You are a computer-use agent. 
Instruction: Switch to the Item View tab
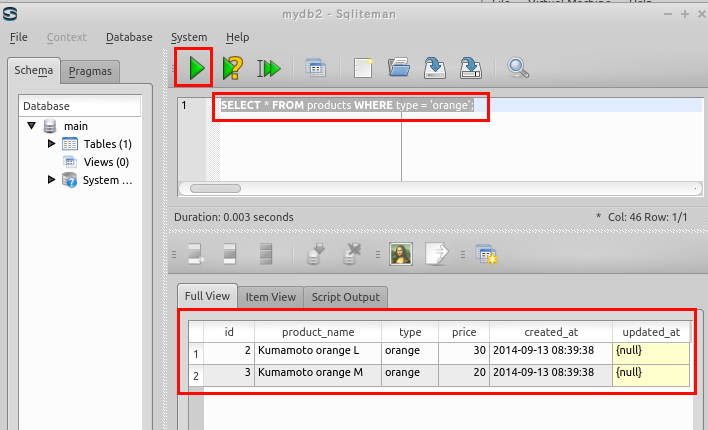pos(270,297)
